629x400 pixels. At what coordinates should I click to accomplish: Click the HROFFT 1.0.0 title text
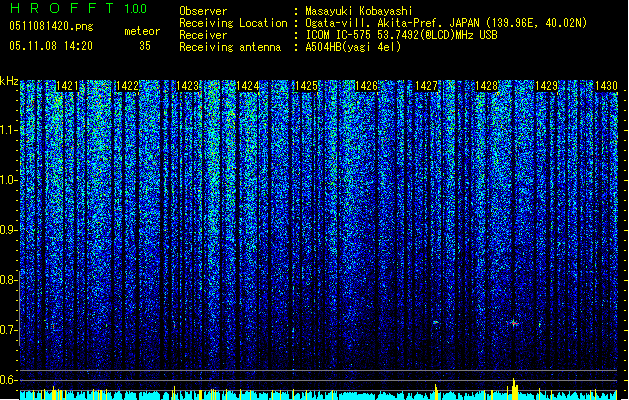click(79, 8)
